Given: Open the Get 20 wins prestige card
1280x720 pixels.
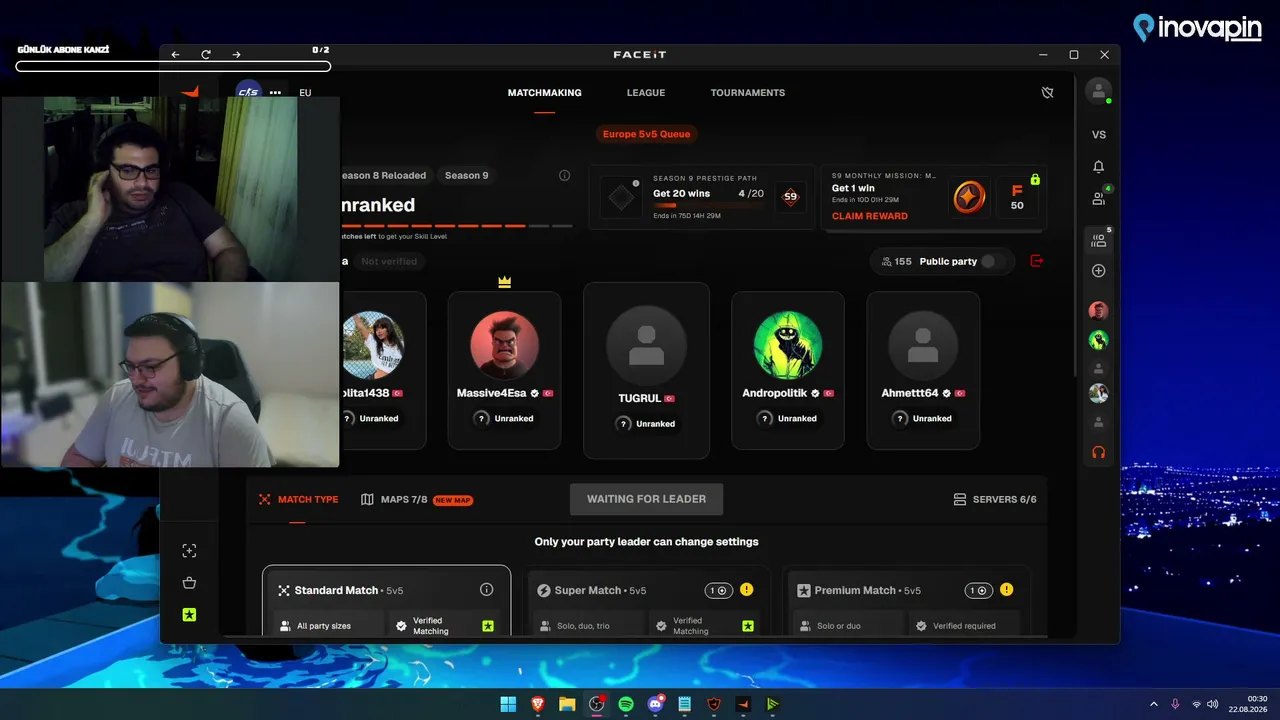Looking at the screenshot, I should point(704,197).
